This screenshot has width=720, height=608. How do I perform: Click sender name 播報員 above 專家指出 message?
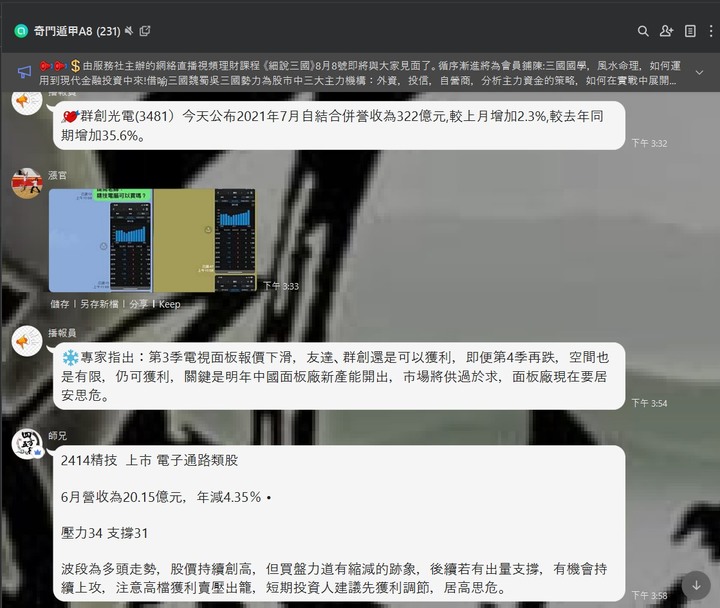point(62,333)
